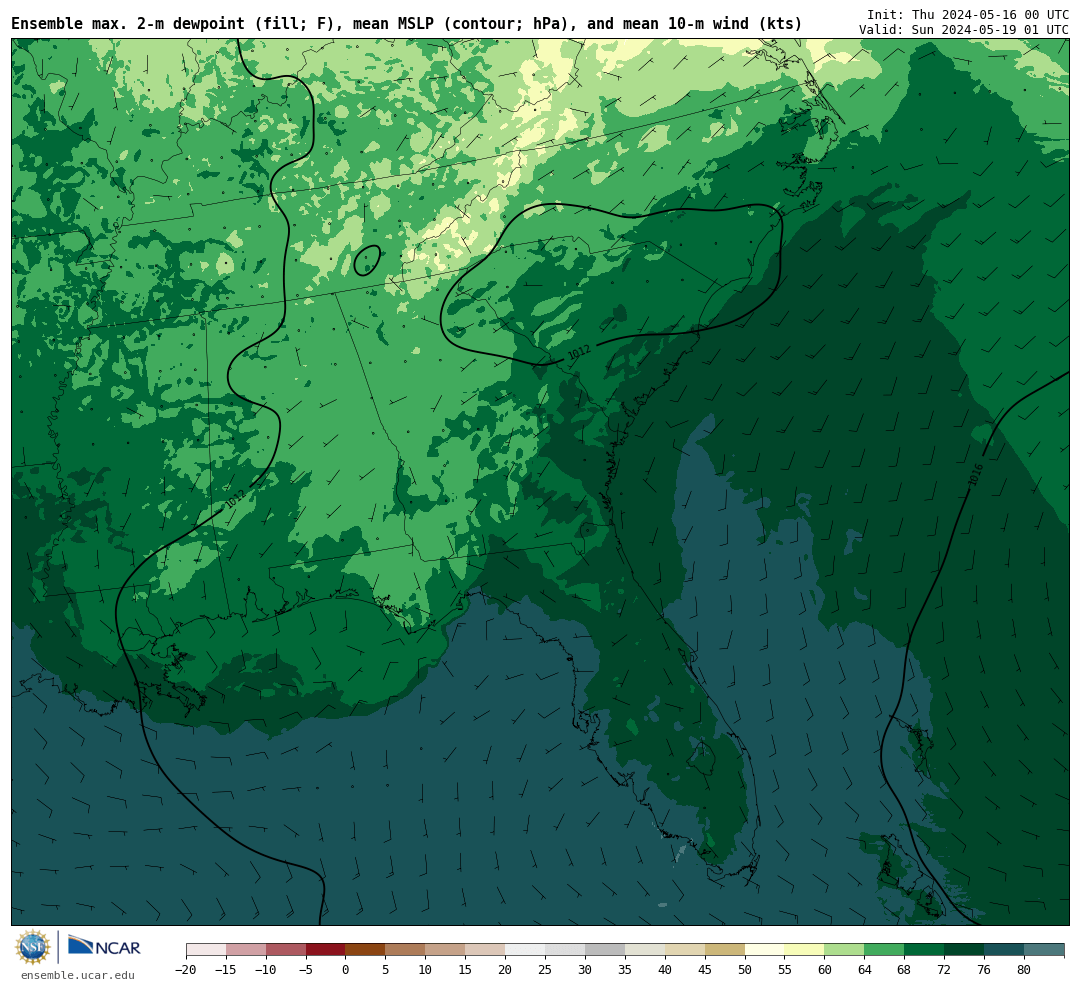Click the darkest green swatch between 72 and 76
The width and height of the screenshot is (1080, 988).
click(965, 949)
